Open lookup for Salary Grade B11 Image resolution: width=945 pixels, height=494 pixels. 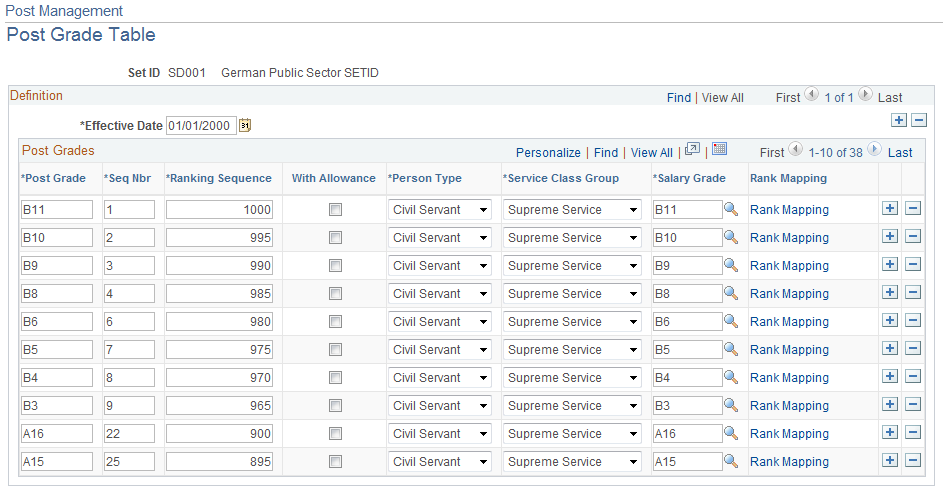[731, 210]
